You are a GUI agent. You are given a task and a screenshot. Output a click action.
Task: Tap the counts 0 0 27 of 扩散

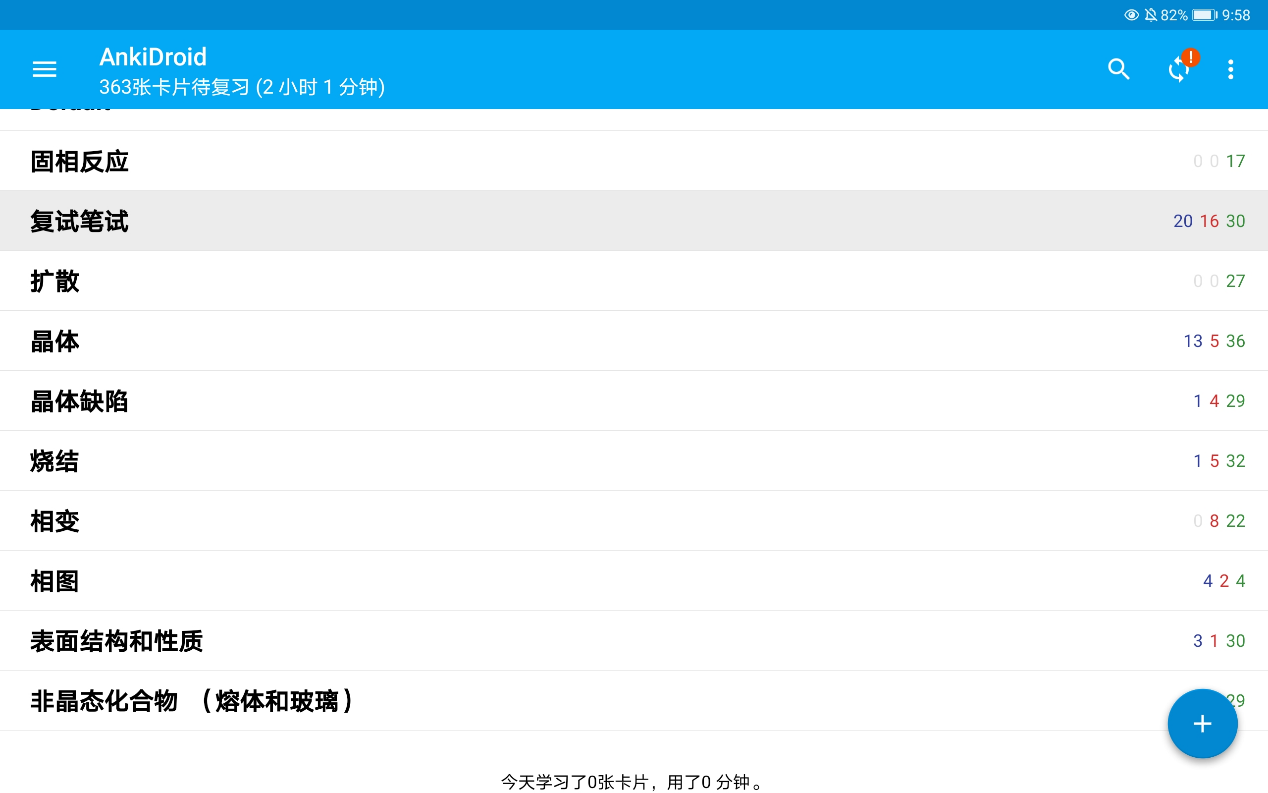[1220, 281]
